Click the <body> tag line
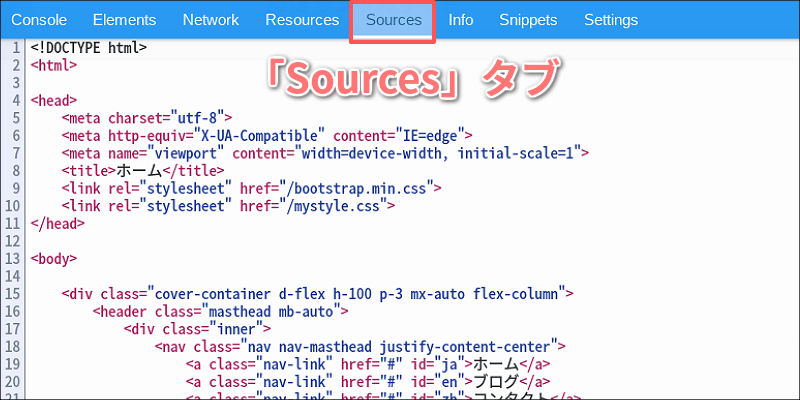Image resolution: width=800 pixels, height=400 pixels. pos(54,259)
